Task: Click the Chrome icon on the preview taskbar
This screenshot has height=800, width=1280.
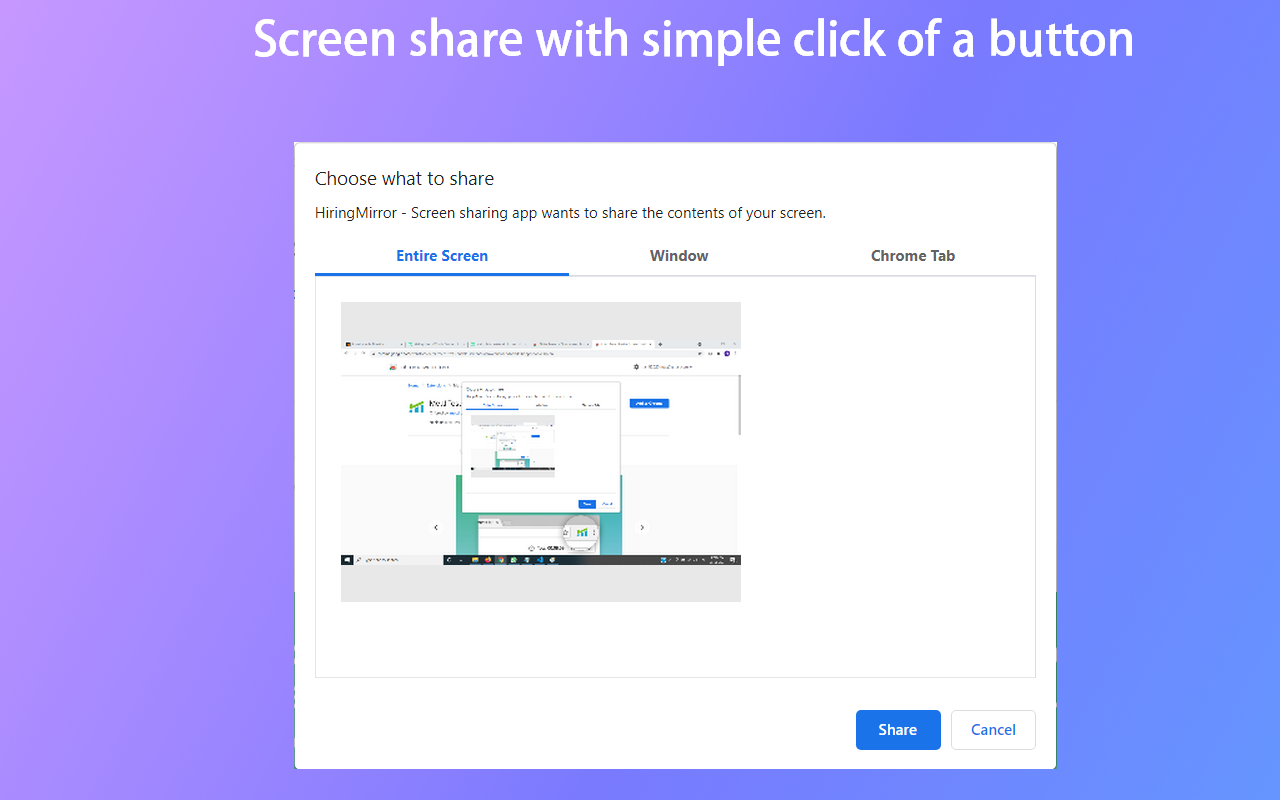Action: 500,560
